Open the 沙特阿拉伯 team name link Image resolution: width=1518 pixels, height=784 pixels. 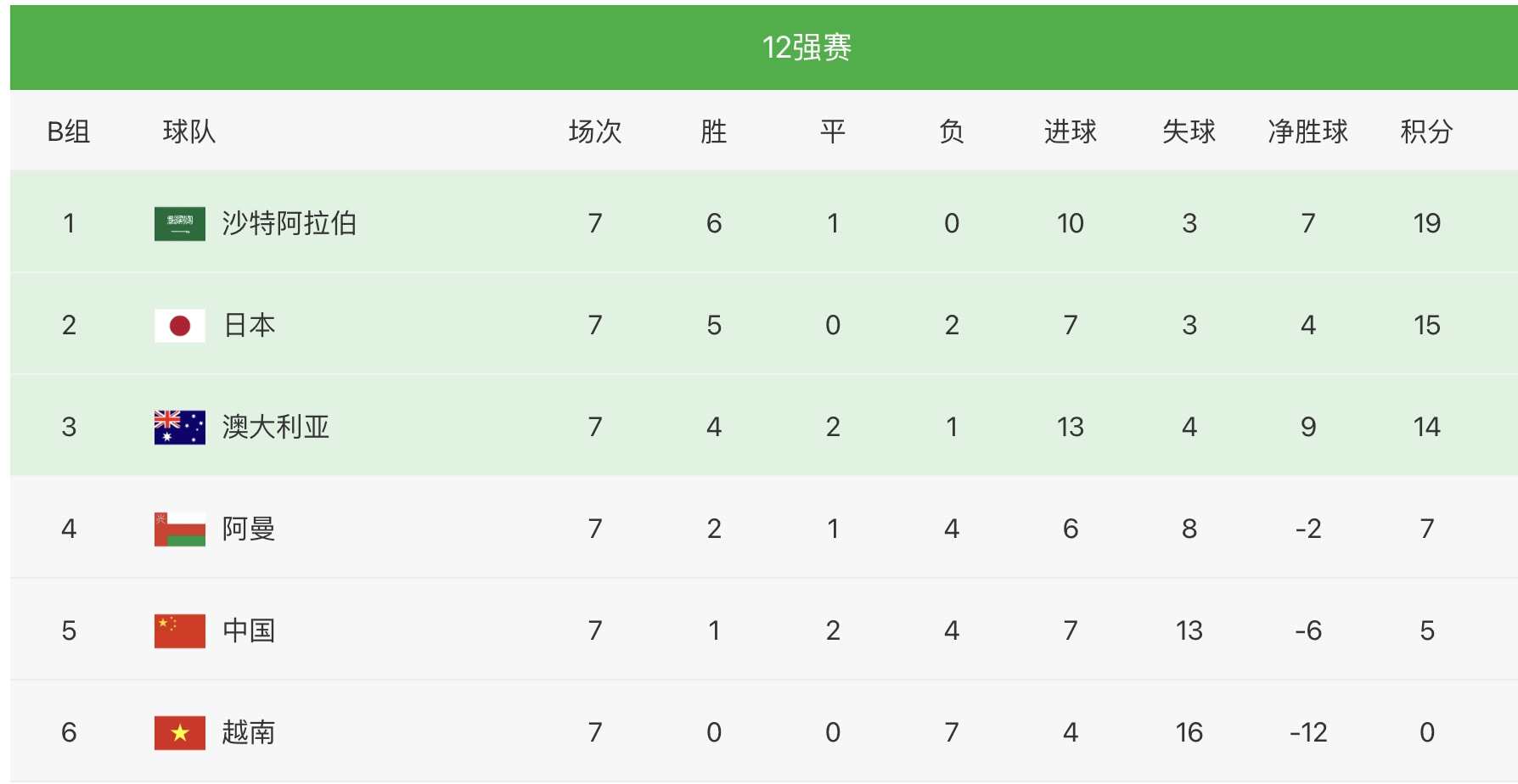tap(289, 224)
